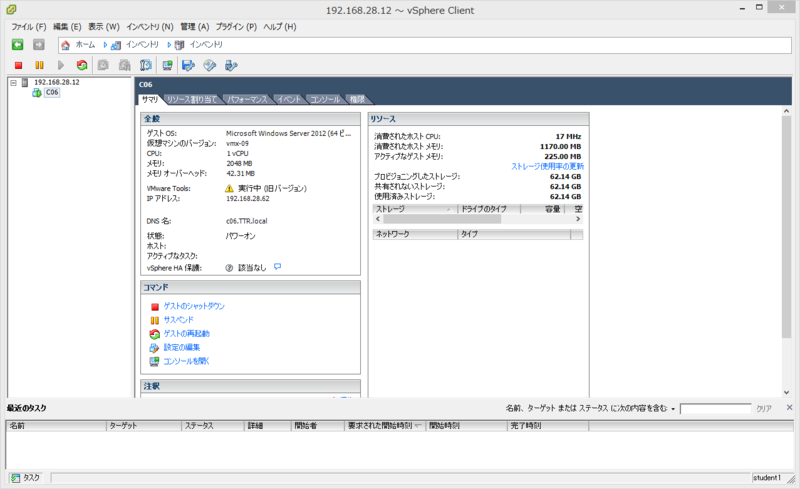Click the orange Suspend toolbar button

click(x=39, y=65)
